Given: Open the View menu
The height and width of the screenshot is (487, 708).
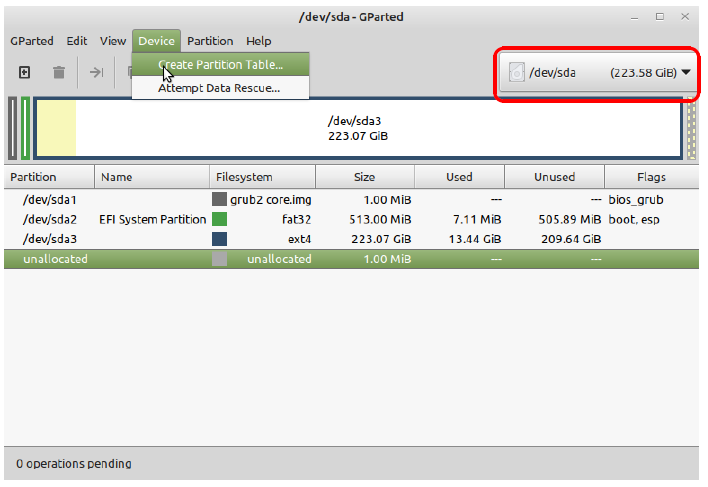Looking at the screenshot, I should [113, 41].
